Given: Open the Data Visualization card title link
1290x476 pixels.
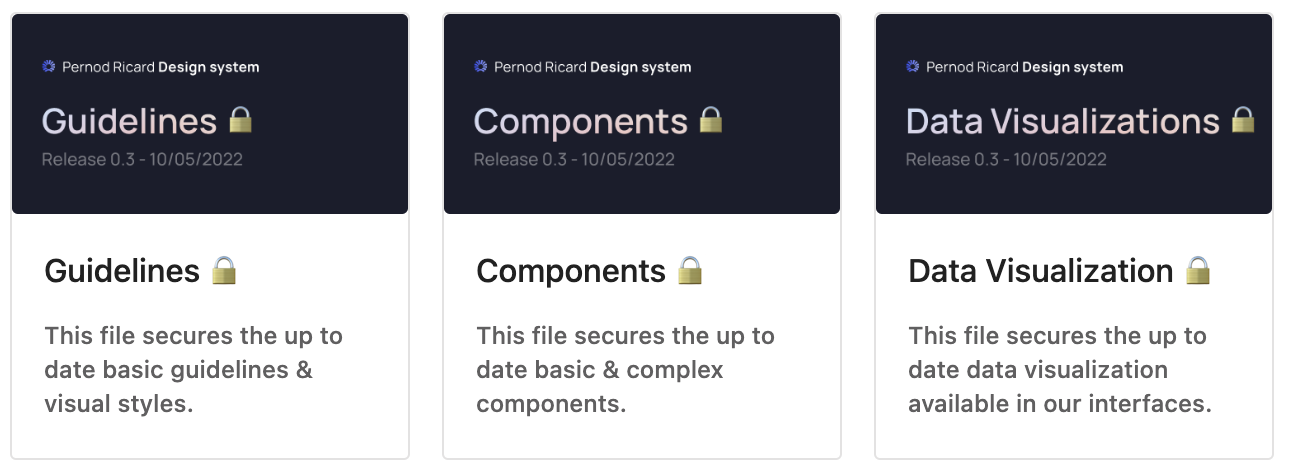Looking at the screenshot, I should click(1040, 271).
